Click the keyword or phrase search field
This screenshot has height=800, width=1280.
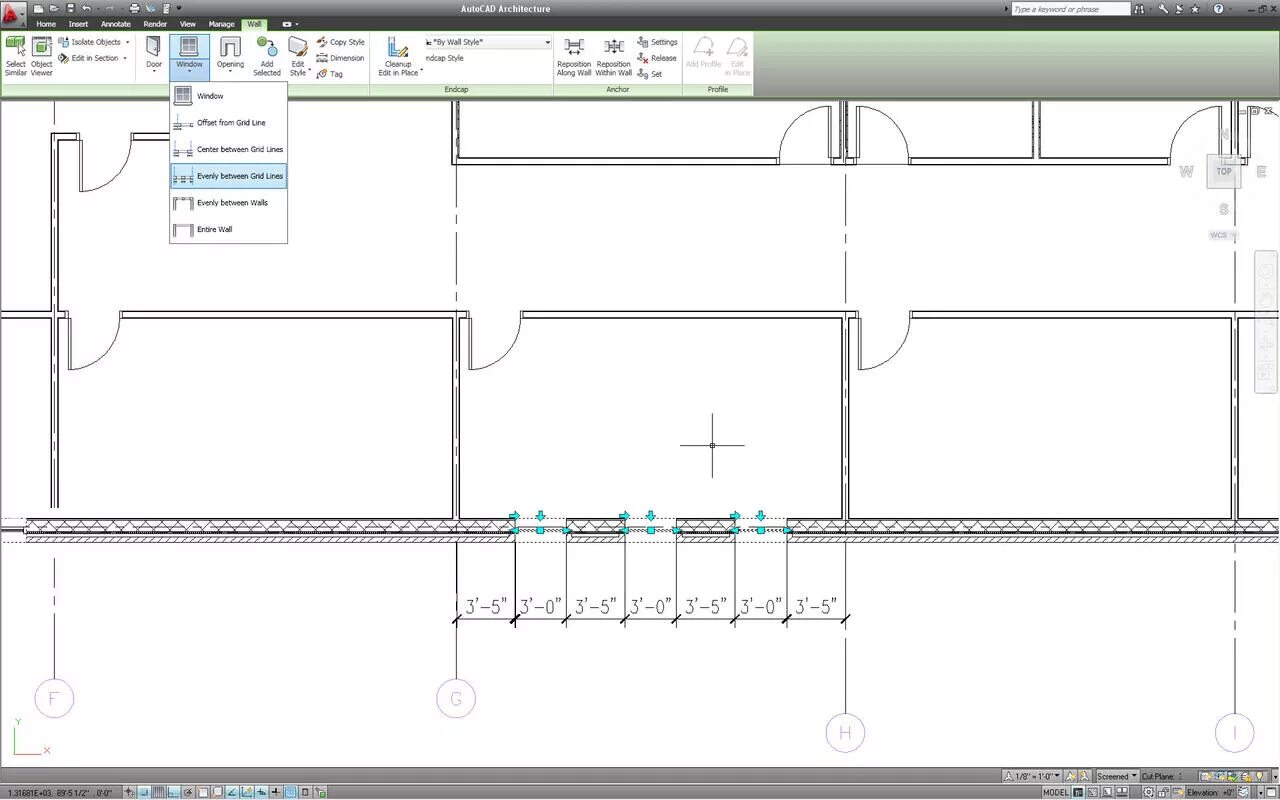(1071, 9)
